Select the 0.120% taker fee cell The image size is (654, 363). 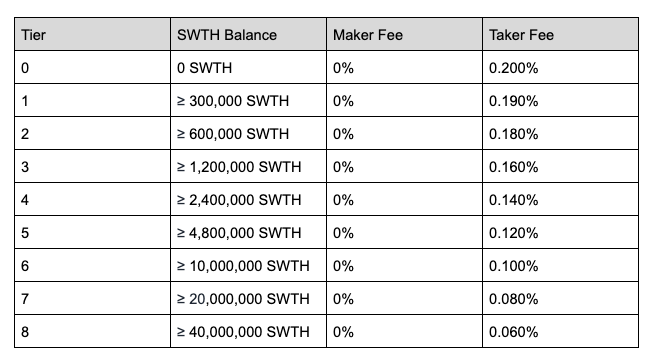click(561, 232)
